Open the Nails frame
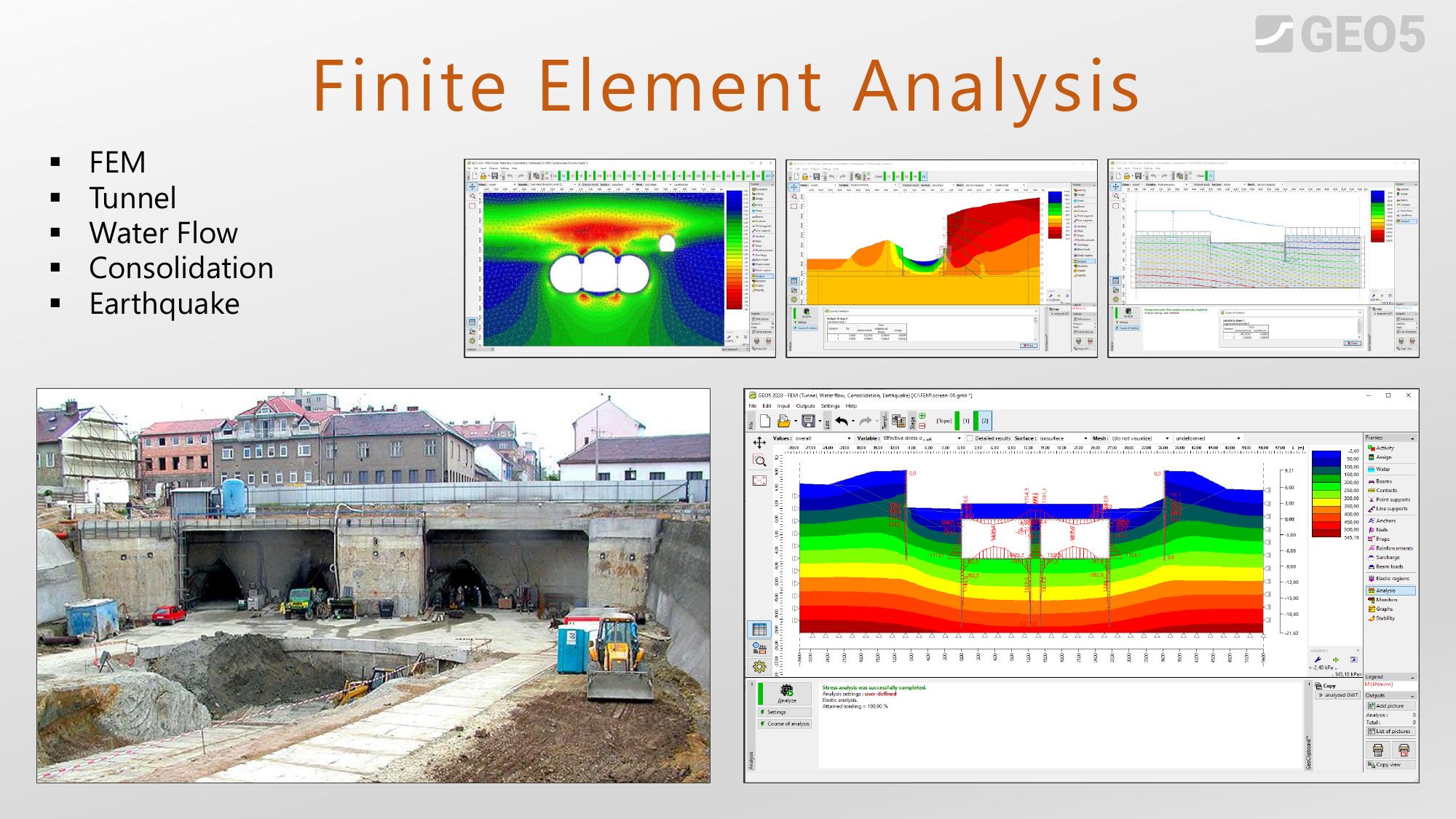Viewport: 1456px width, 819px height. (x=1390, y=530)
